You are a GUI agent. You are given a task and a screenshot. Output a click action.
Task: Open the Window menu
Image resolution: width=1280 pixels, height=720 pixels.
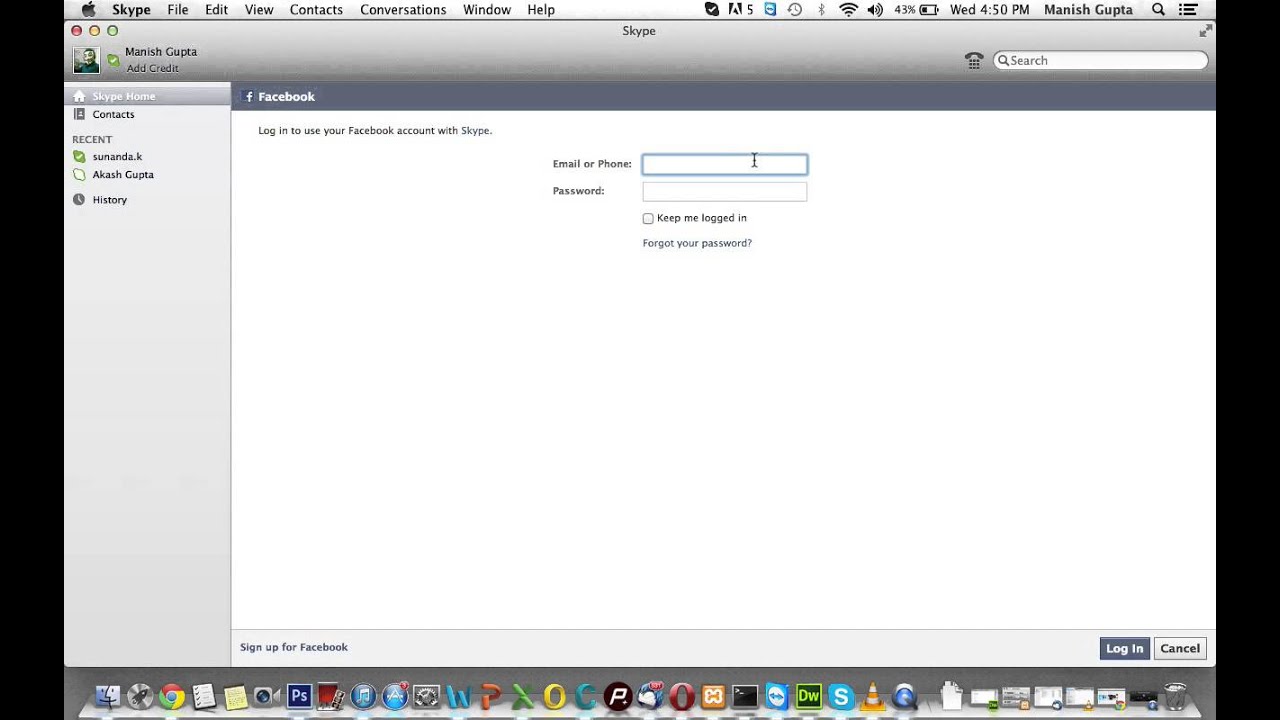(x=487, y=10)
